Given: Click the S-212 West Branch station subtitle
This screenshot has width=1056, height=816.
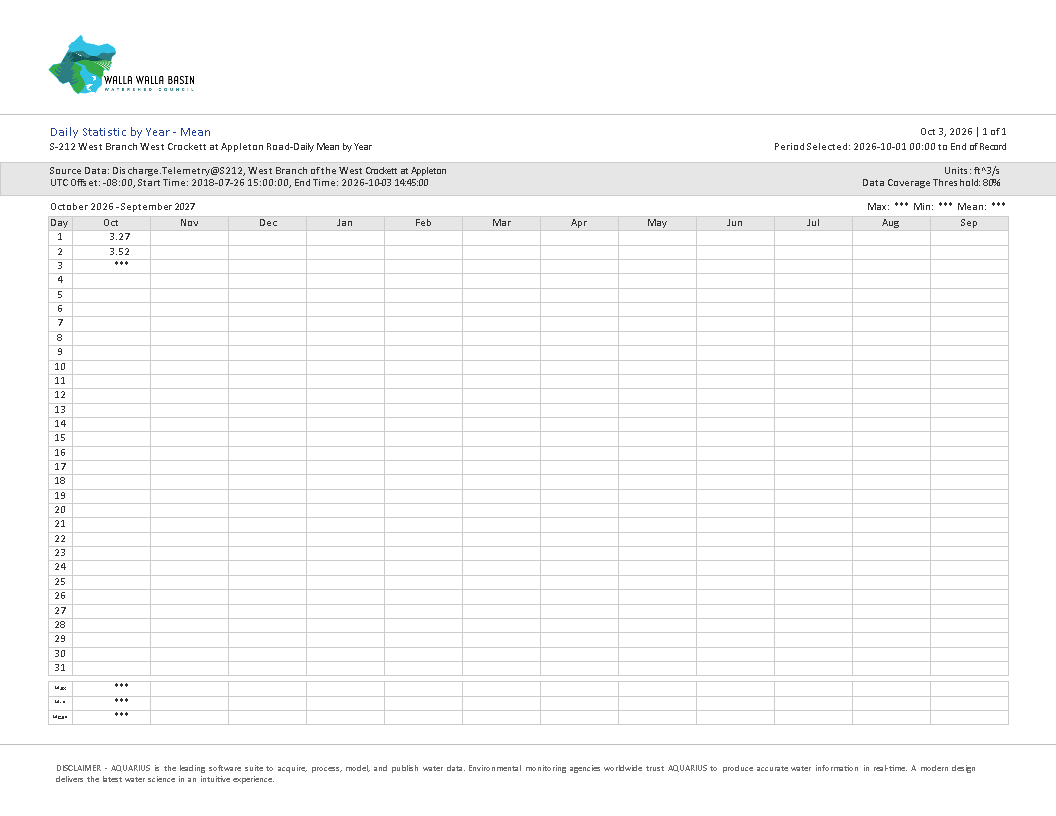Looking at the screenshot, I should tap(211, 147).
